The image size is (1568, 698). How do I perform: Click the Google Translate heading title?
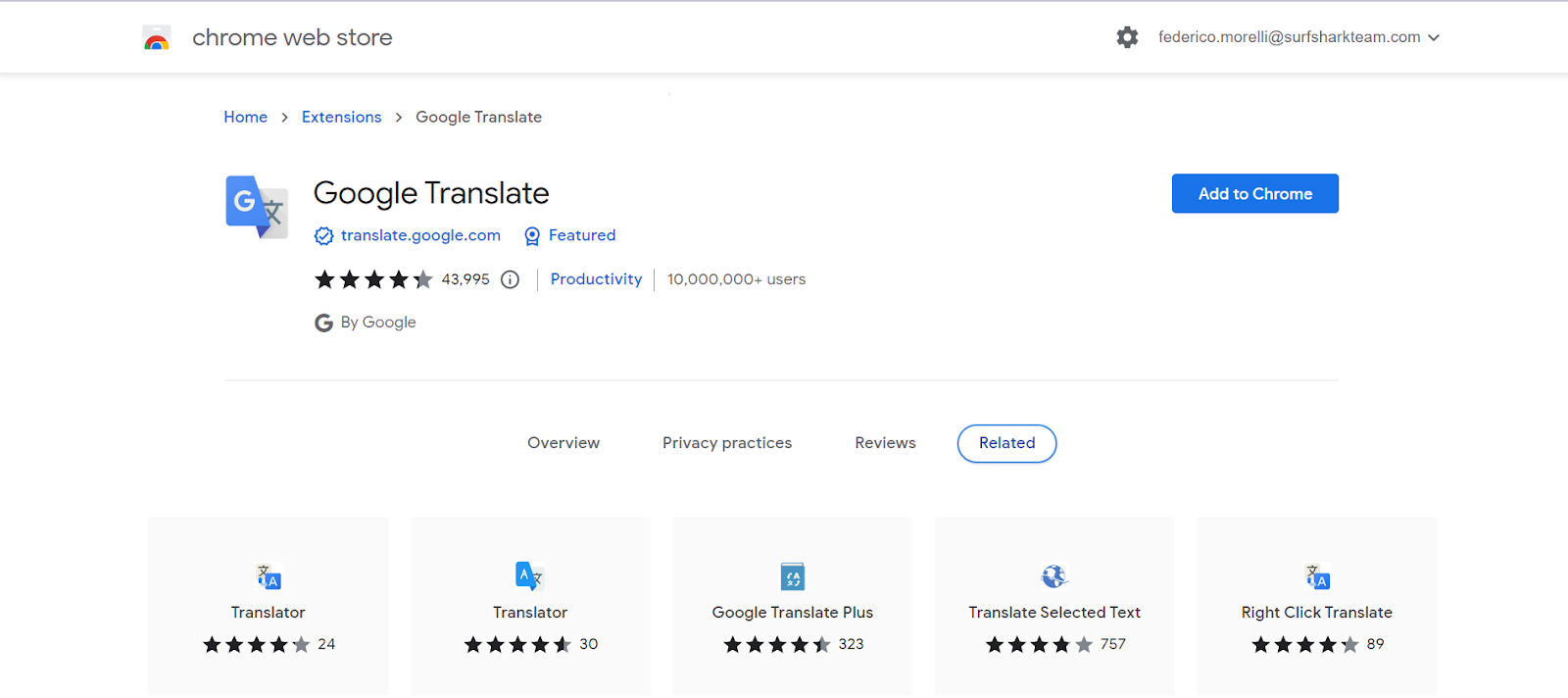[x=431, y=193]
